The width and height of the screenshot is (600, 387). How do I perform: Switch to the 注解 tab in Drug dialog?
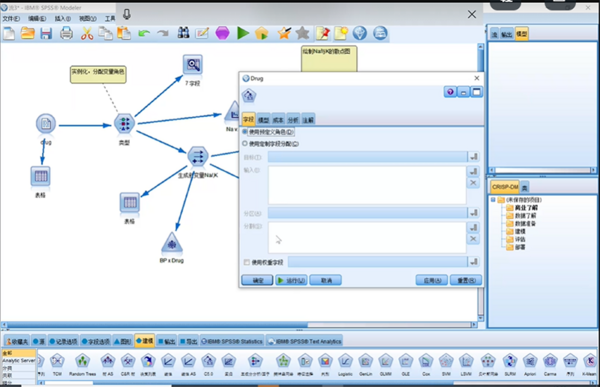[308, 119]
